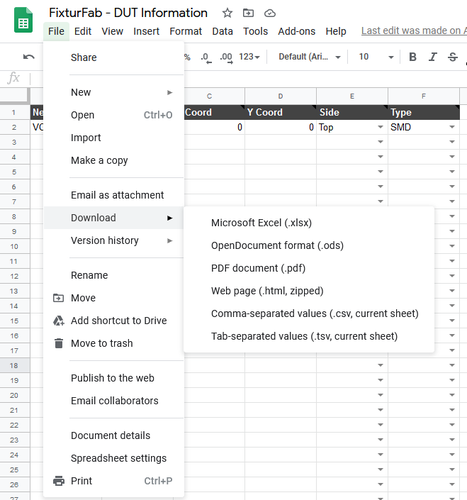Open the Add-ons menu
The height and width of the screenshot is (500, 467).
tap(297, 31)
